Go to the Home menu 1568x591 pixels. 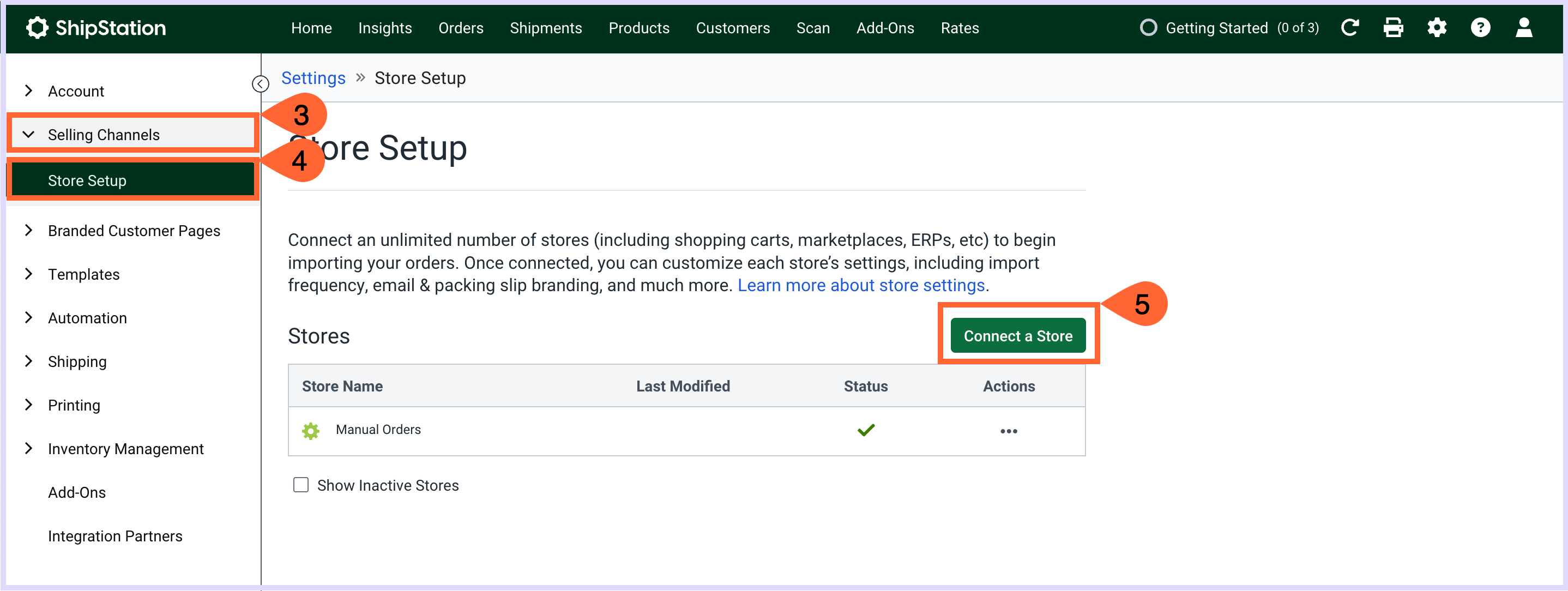click(x=311, y=28)
